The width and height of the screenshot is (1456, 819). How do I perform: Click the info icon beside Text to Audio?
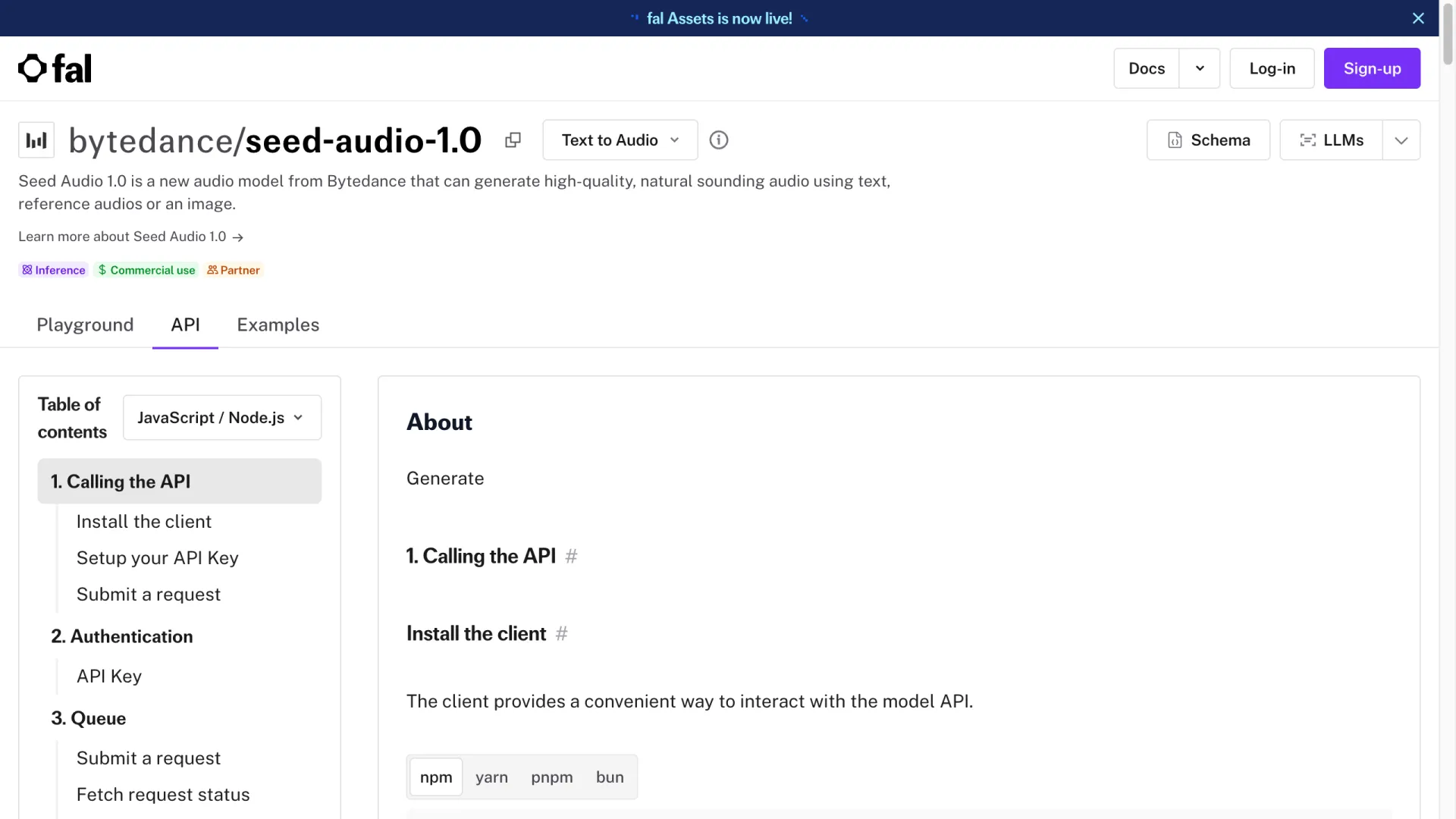[x=718, y=140]
